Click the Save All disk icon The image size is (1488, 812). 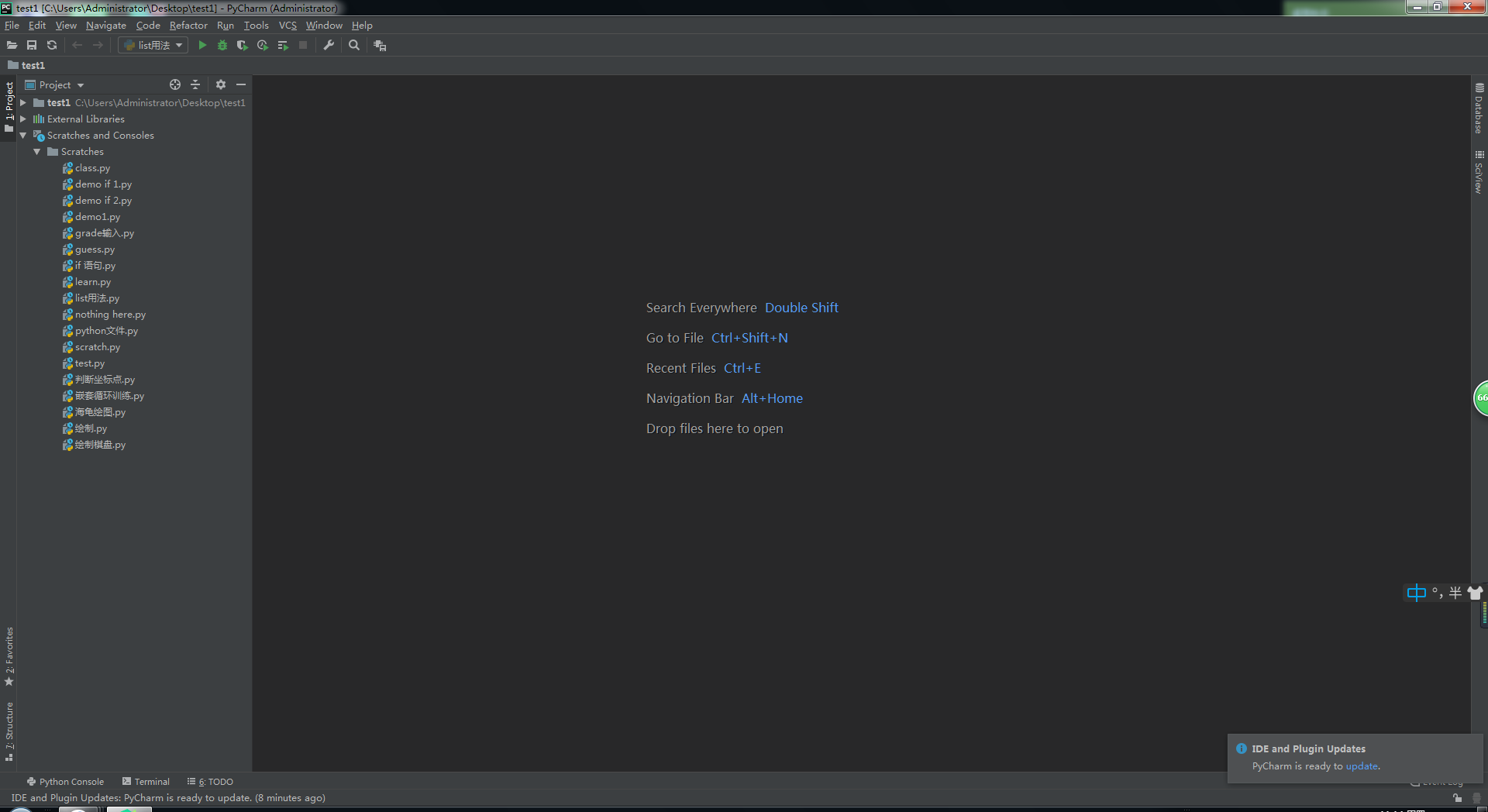[x=32, y=46]
